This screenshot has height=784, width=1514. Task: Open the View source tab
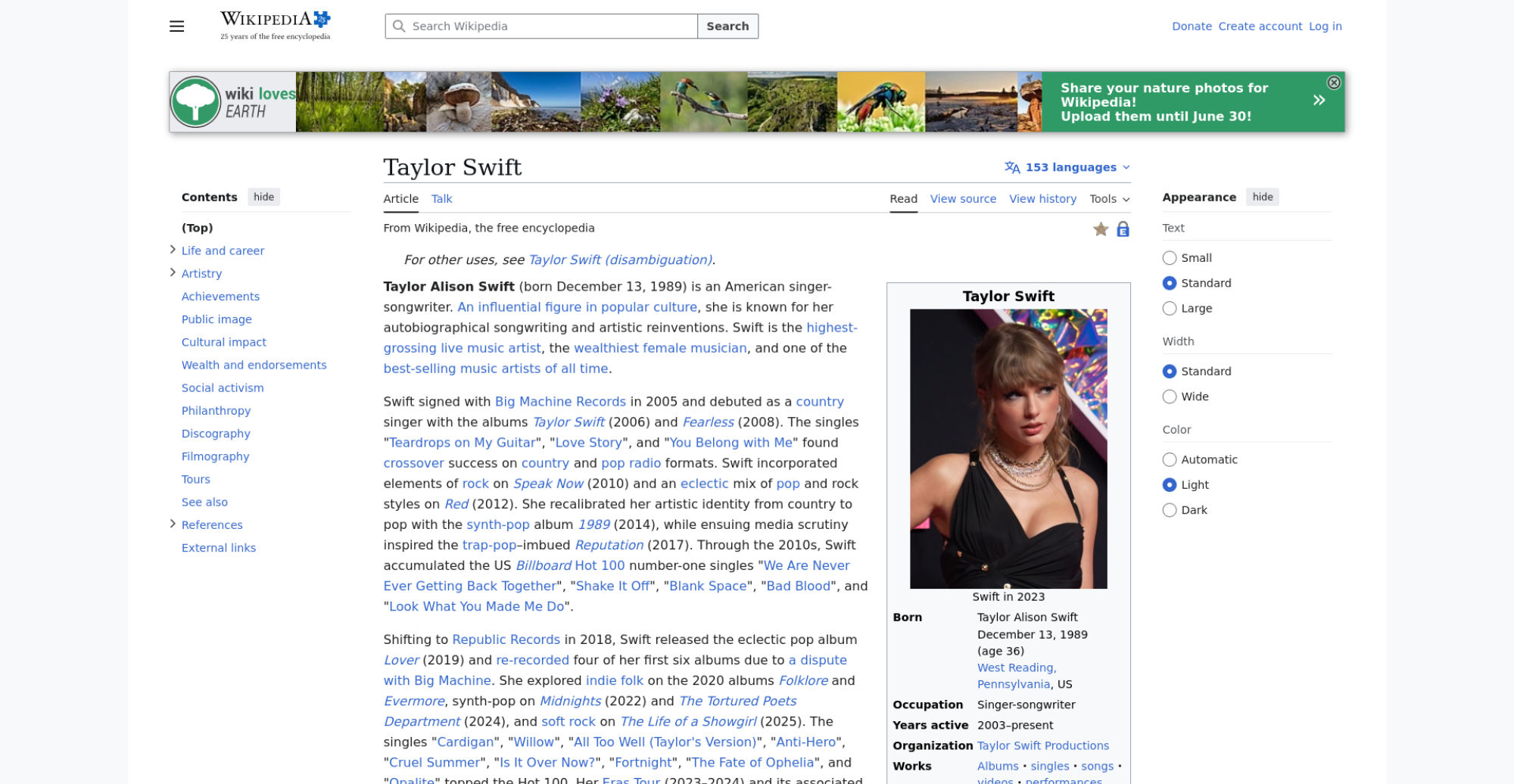(963, 199)
